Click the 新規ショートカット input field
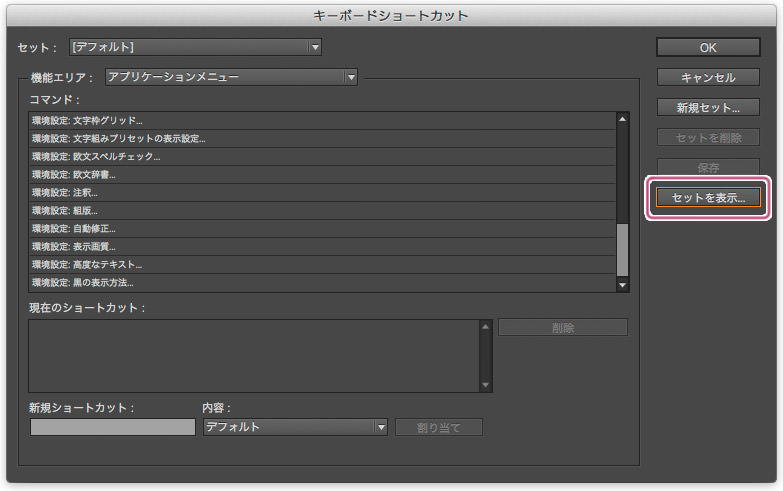This screenshot has height=491, width=783. pos(113,427)
